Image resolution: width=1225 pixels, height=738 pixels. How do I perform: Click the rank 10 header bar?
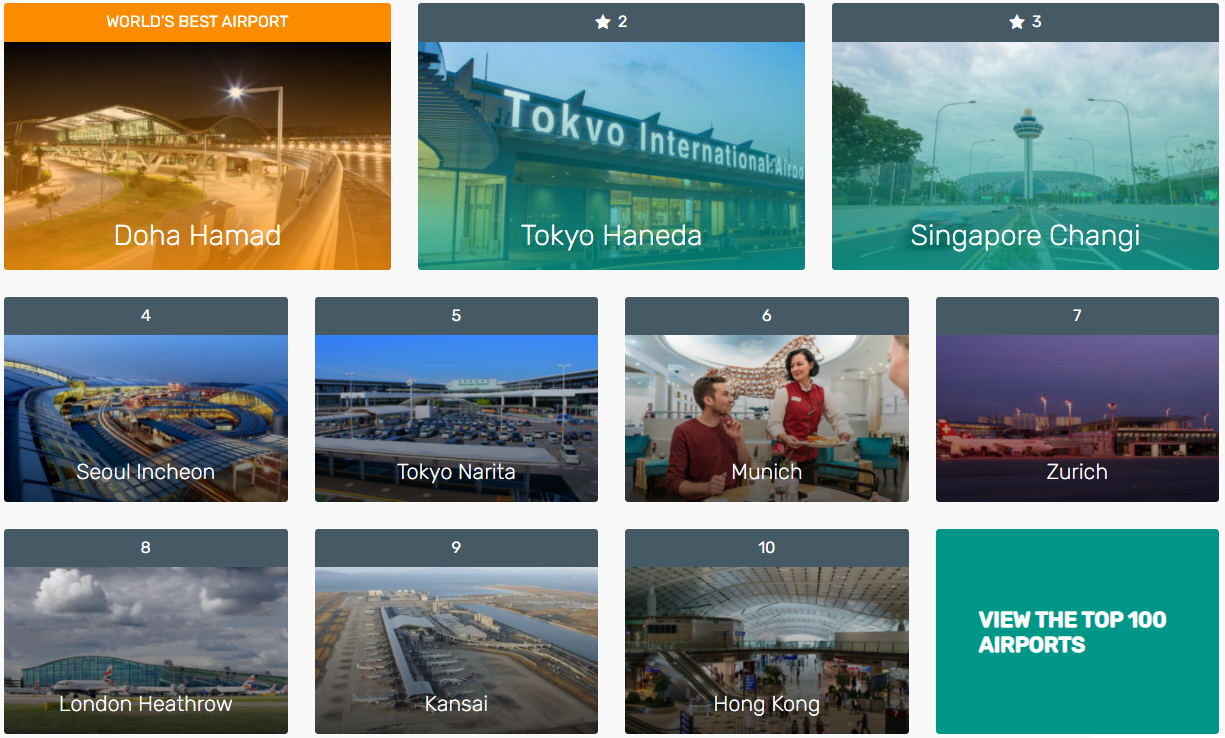point(767,548)
